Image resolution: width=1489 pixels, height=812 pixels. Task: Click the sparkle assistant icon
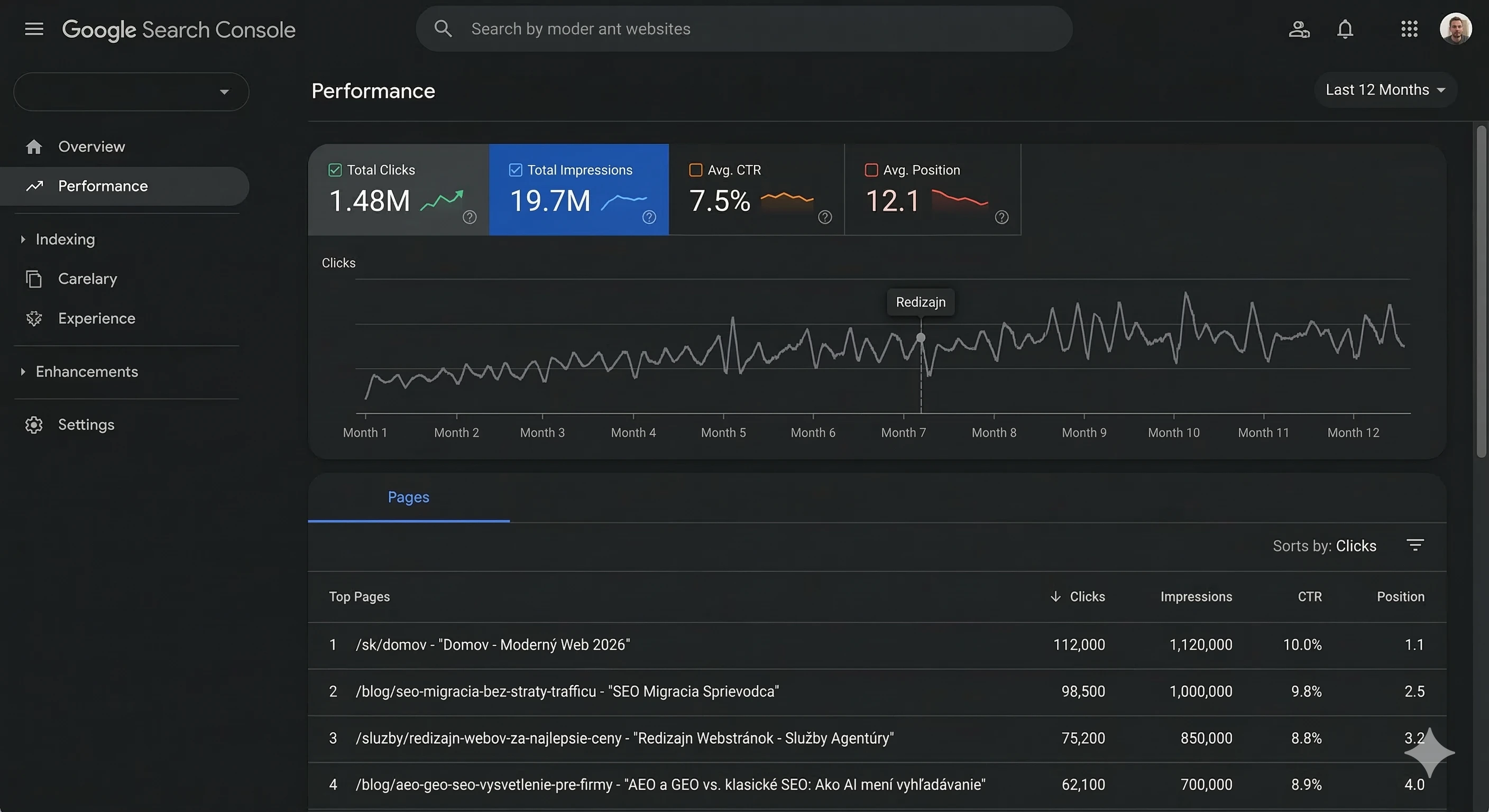(1429, 752)
